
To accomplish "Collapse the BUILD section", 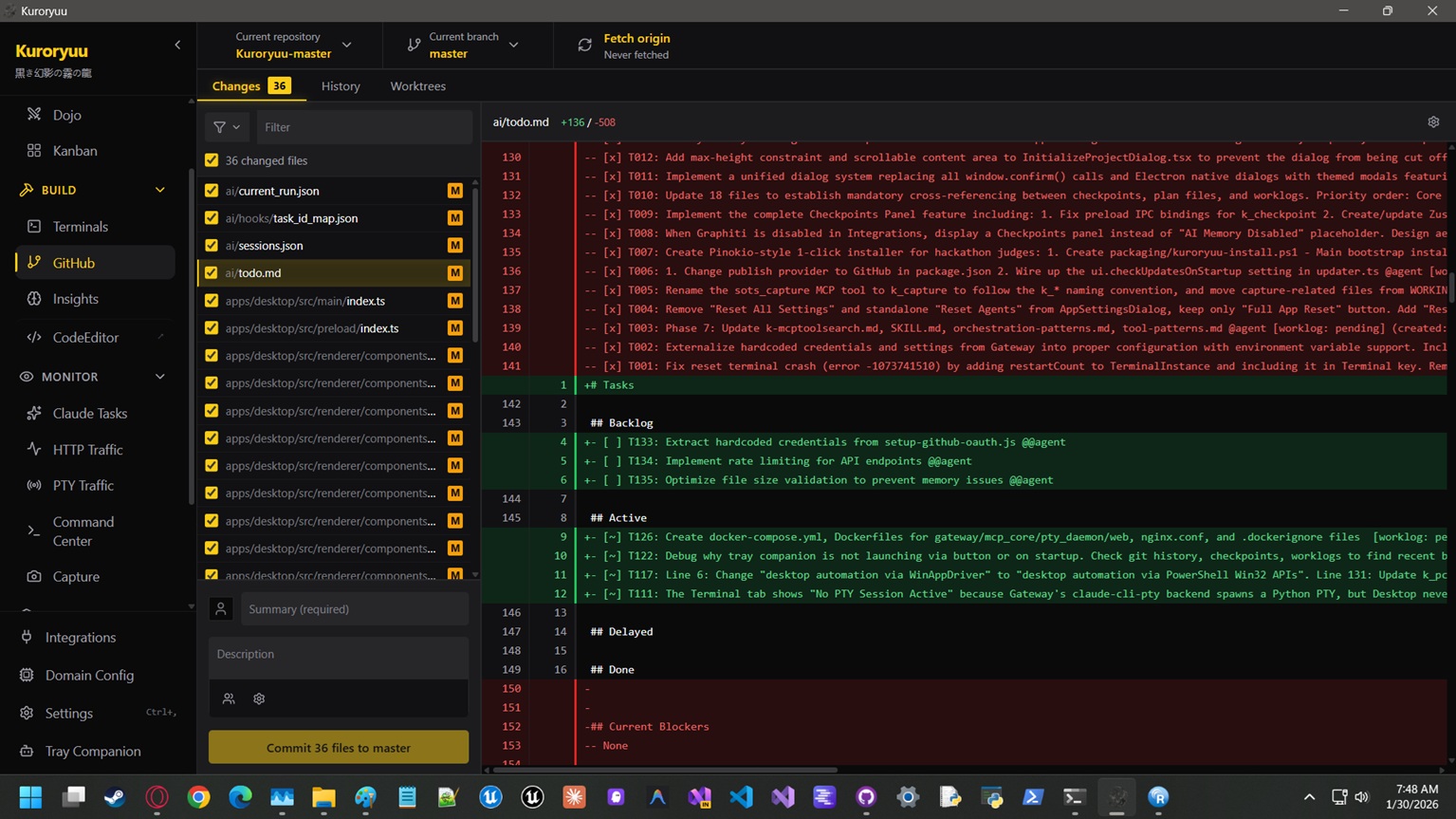I will (x=159, y=190).
